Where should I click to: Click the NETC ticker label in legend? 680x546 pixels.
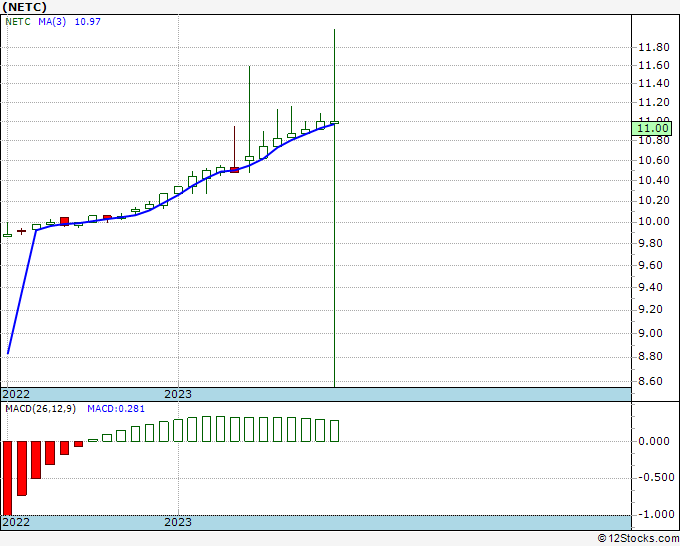pyautogui.click(x=18, y=22)
